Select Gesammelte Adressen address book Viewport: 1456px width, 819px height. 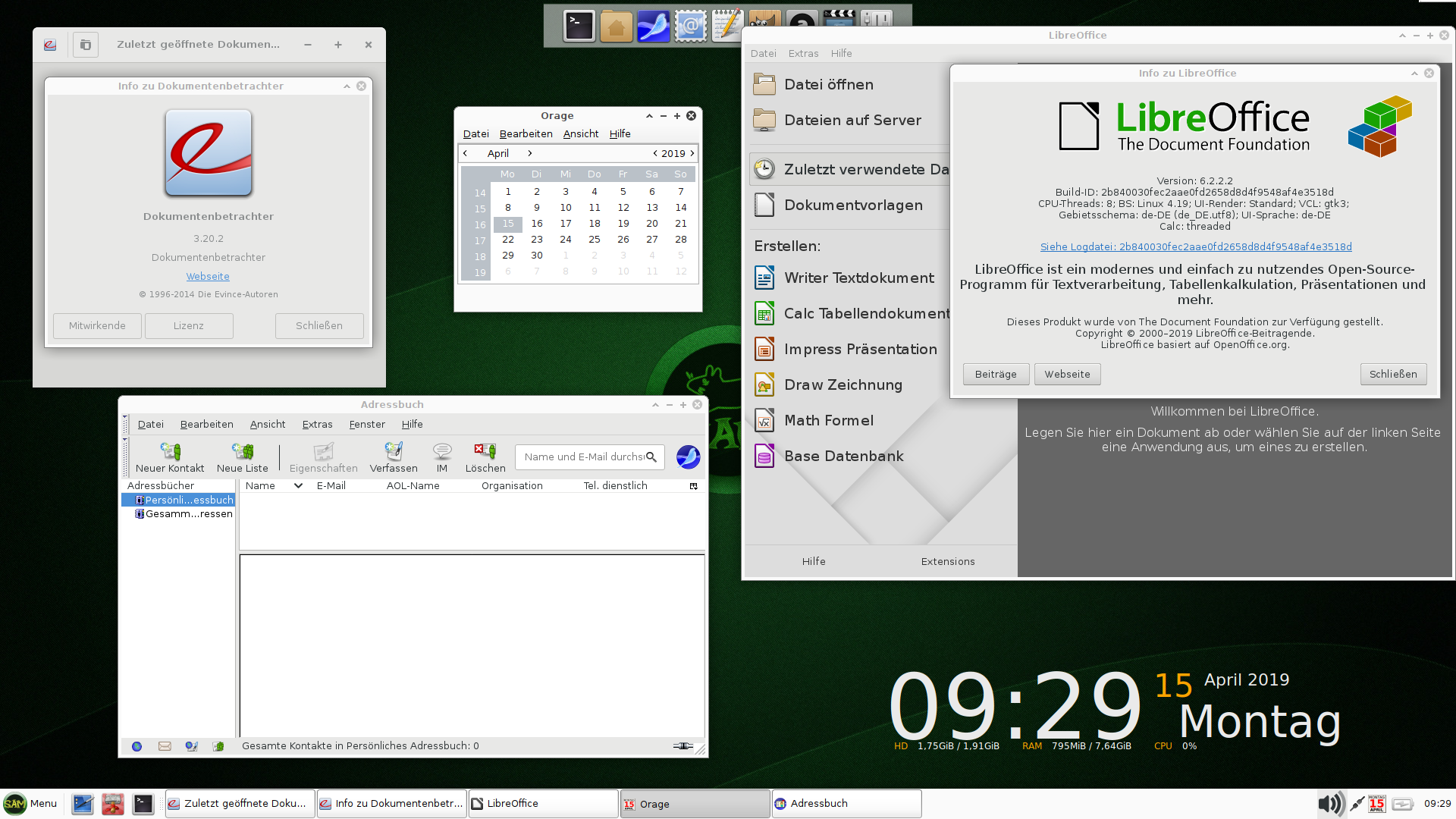click(x=188, y=514)
